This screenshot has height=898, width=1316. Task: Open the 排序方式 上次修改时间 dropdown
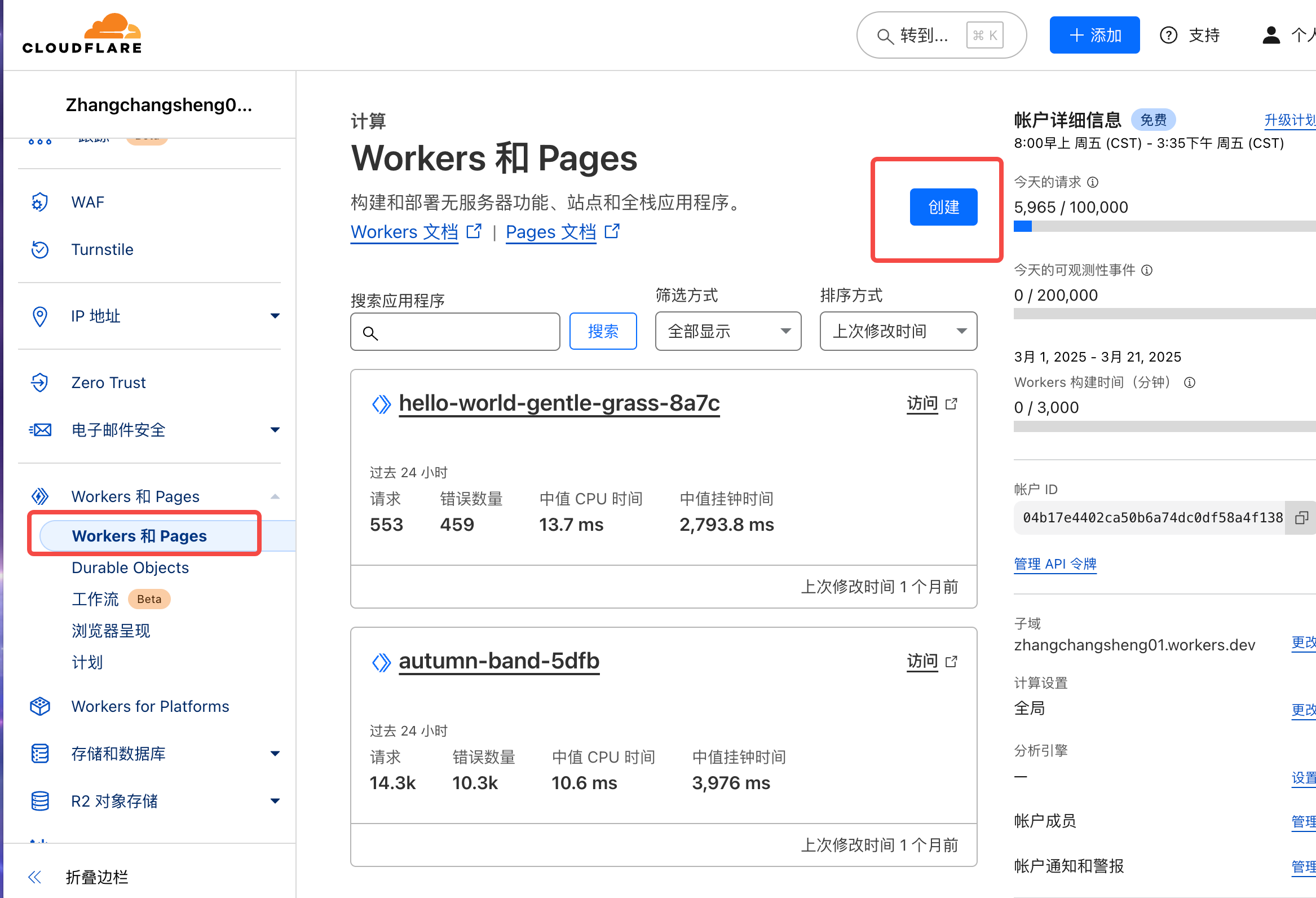click(x=898, y=332)
